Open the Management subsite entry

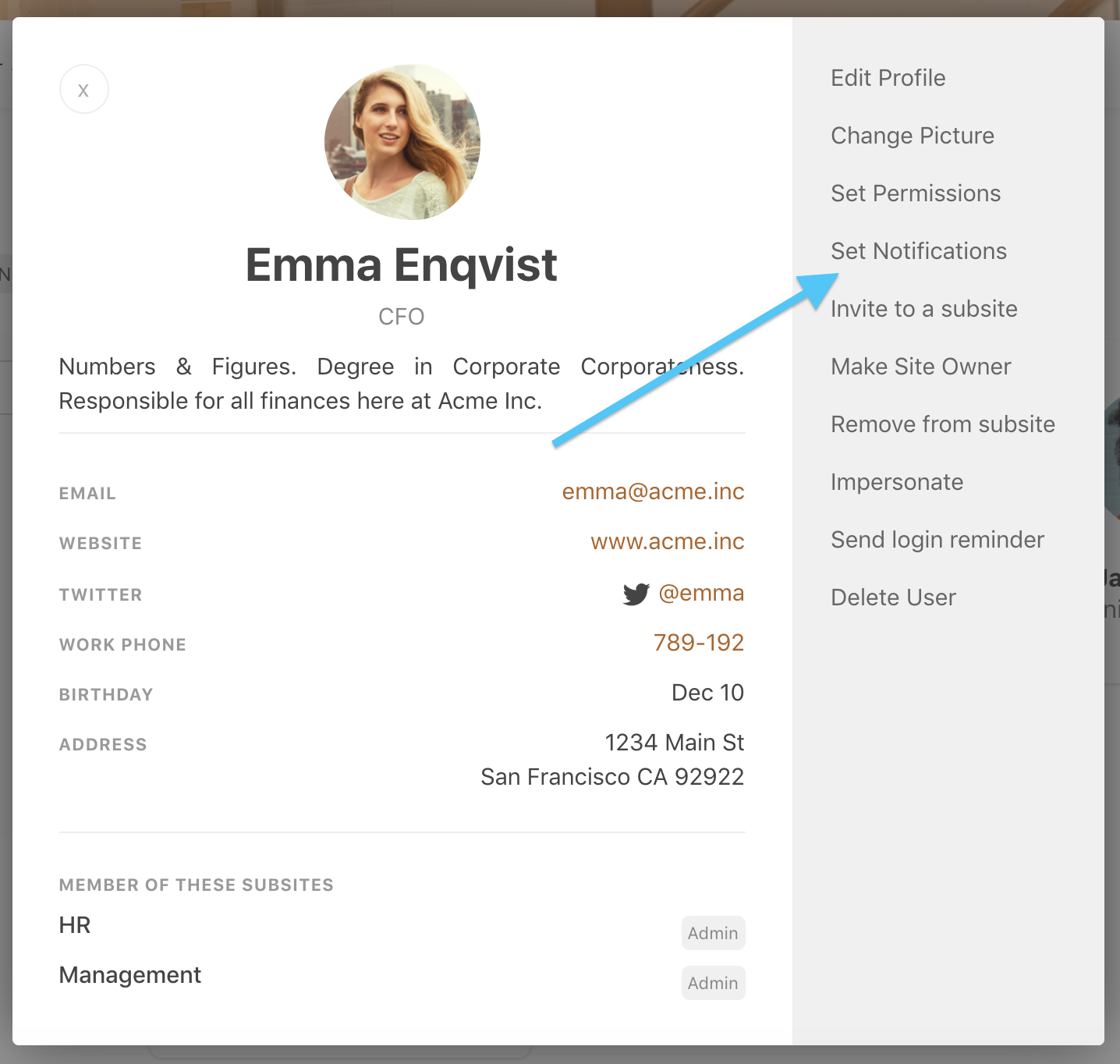[x=130, y=975]
